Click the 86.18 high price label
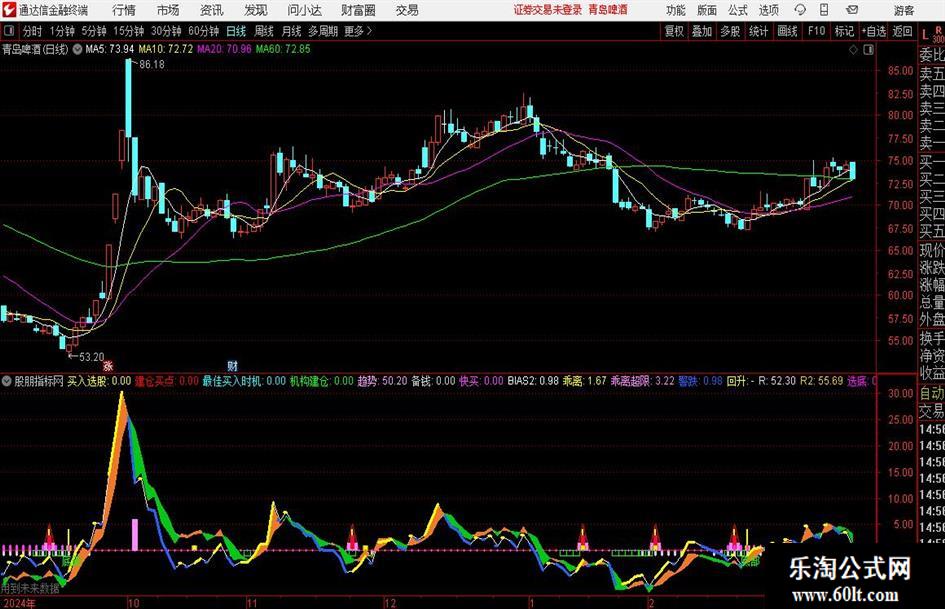 (x=151, y=65)
